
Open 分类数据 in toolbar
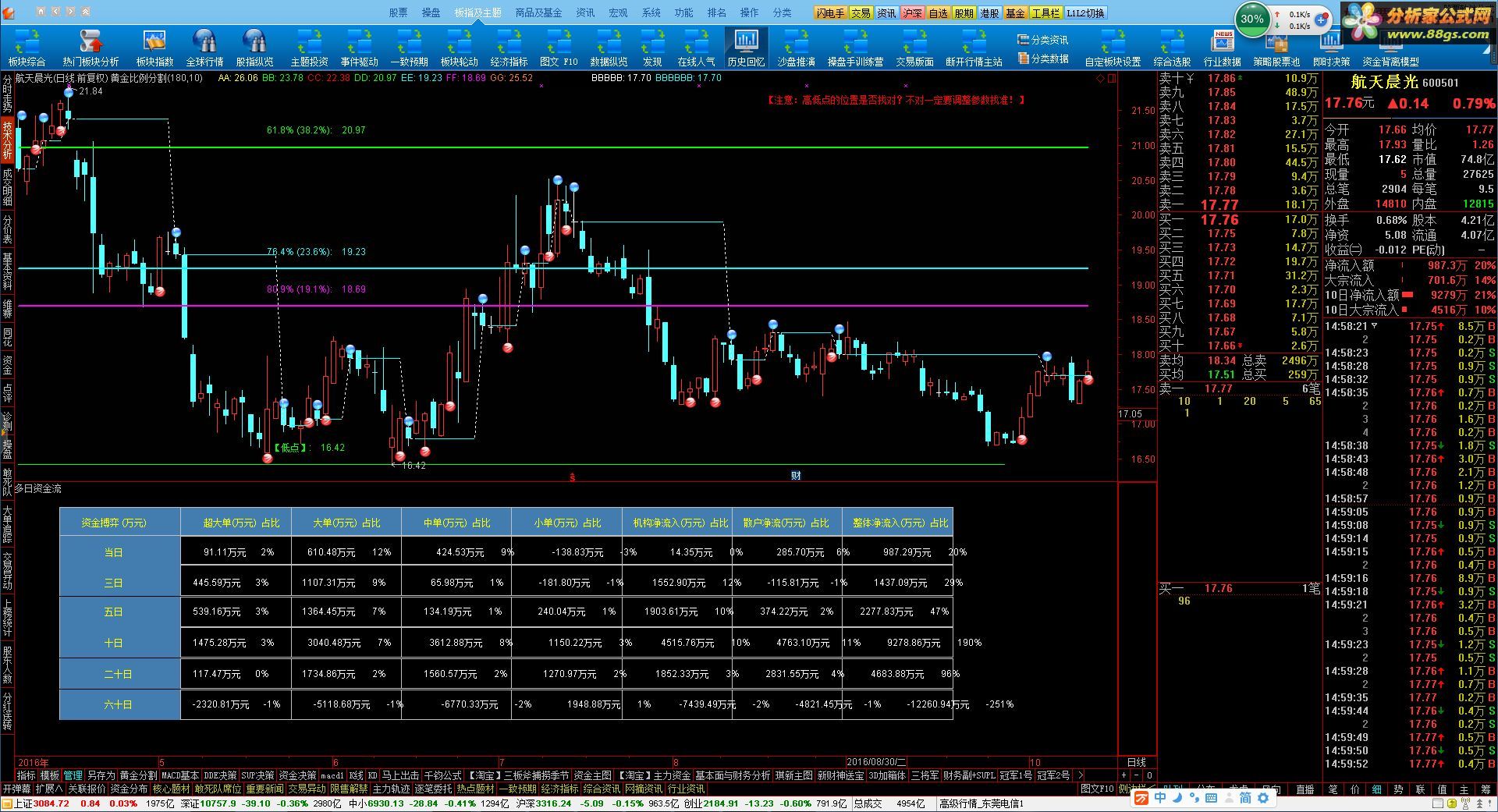click(1043, 59)
